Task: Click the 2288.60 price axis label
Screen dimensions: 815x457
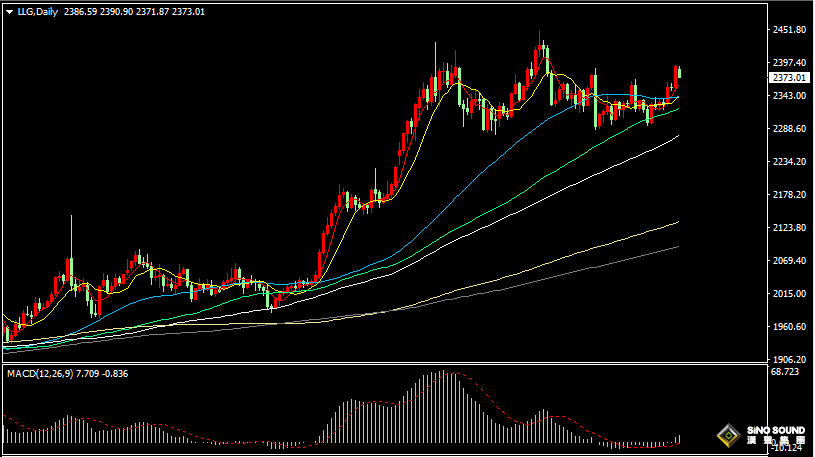Action: tap(789, 129)
